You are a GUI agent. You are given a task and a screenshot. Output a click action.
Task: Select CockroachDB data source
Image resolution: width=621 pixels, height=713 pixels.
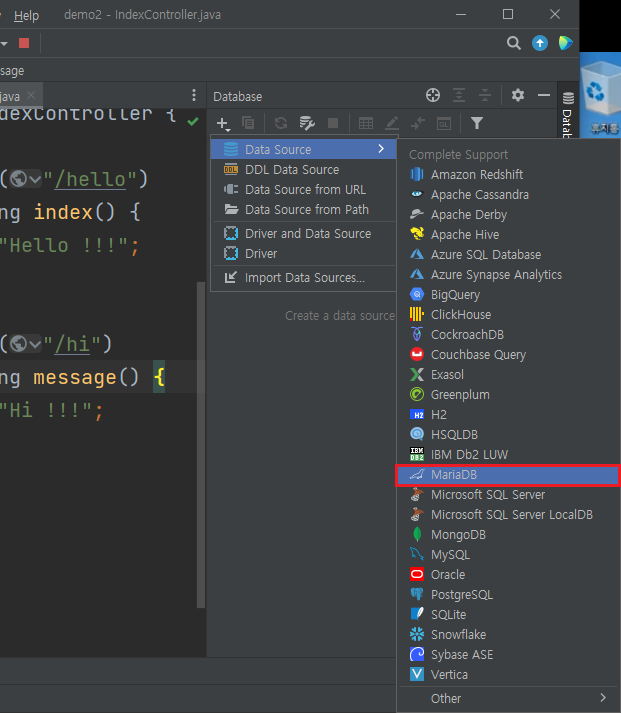509,335
